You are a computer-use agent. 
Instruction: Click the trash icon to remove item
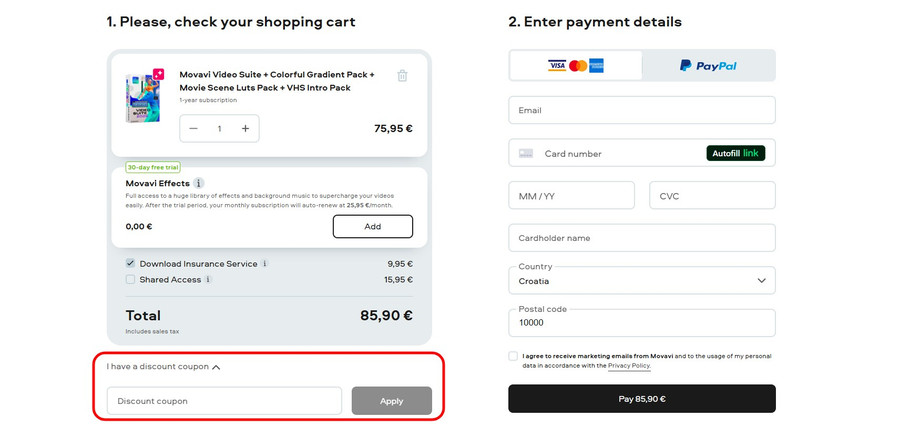[x=402, y=75]
